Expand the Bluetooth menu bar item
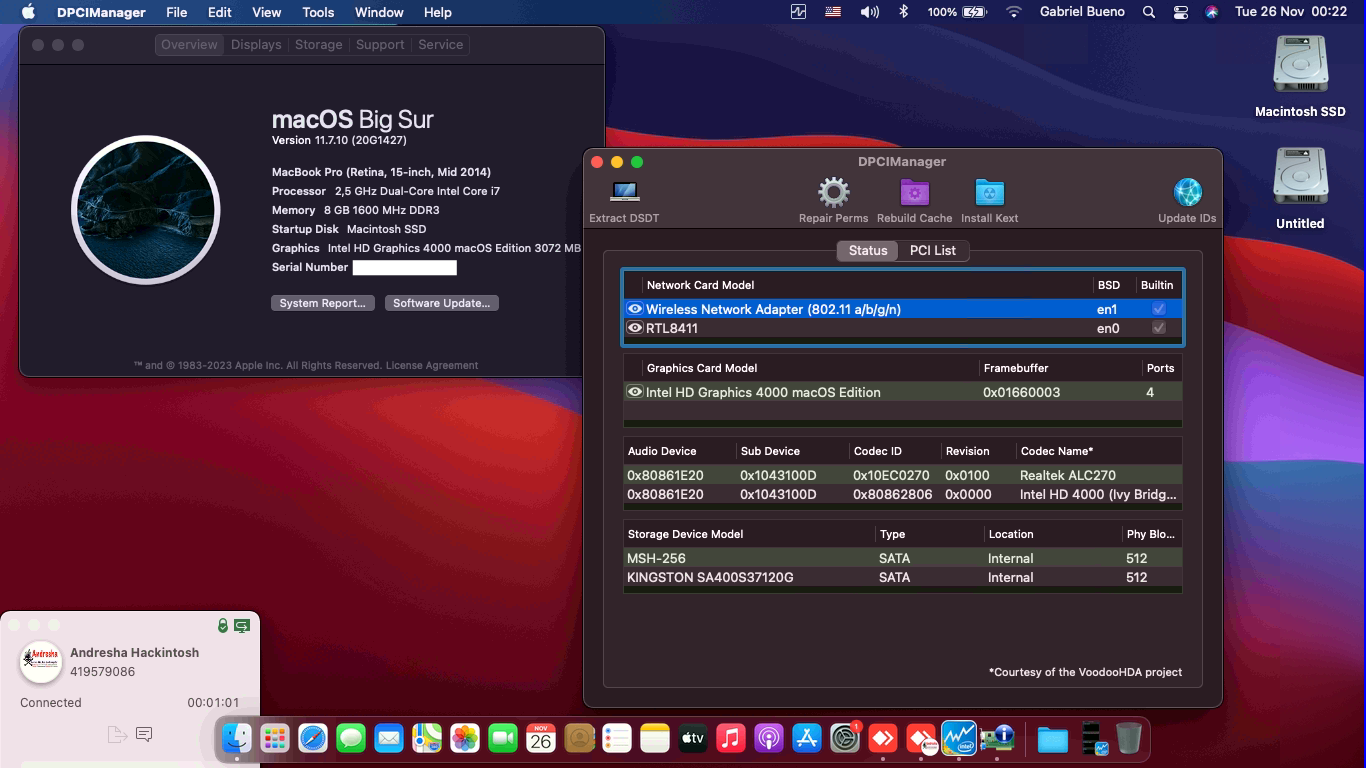 click(905, 11)
